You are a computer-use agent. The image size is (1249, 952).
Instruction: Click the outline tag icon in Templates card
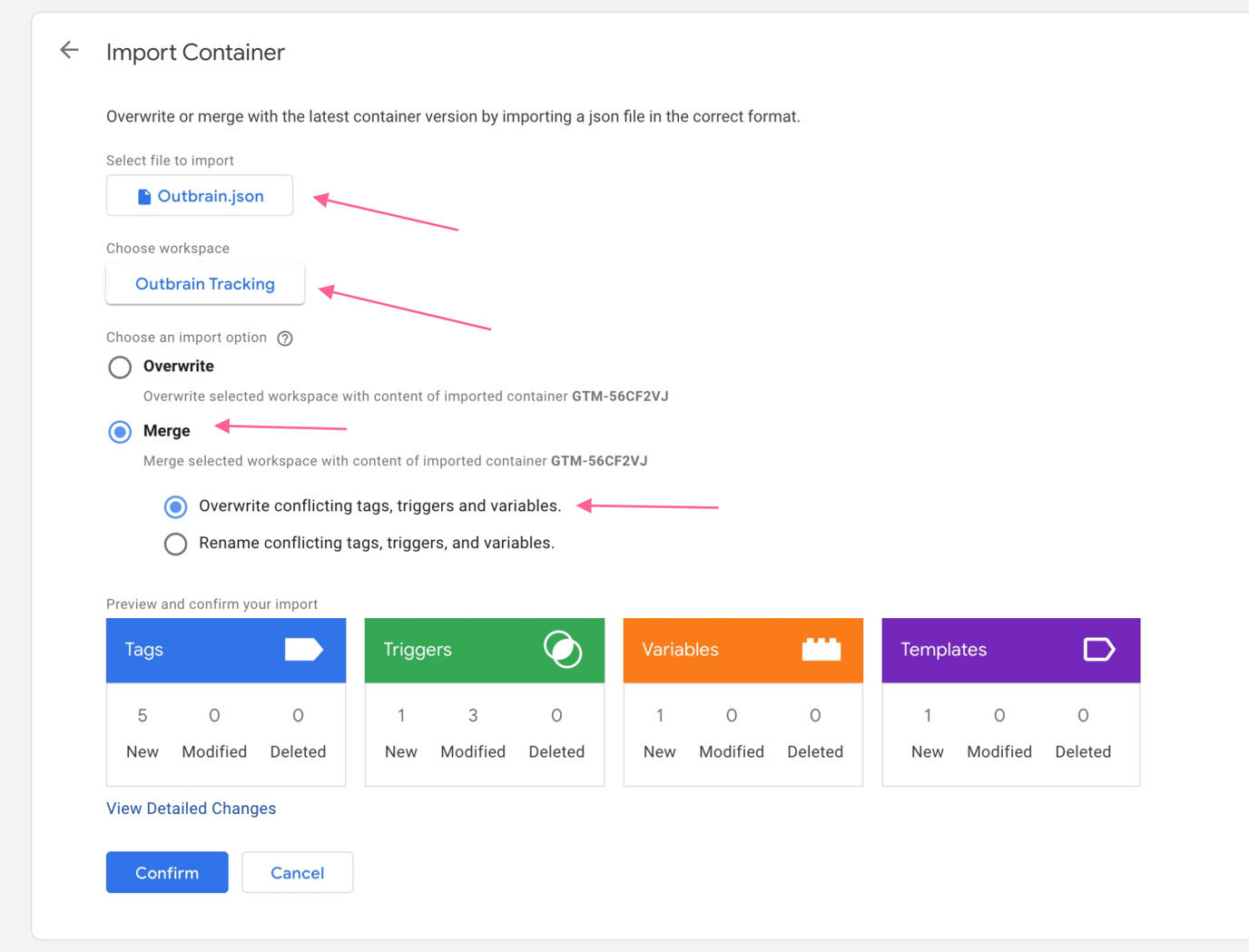[1099, 650]
